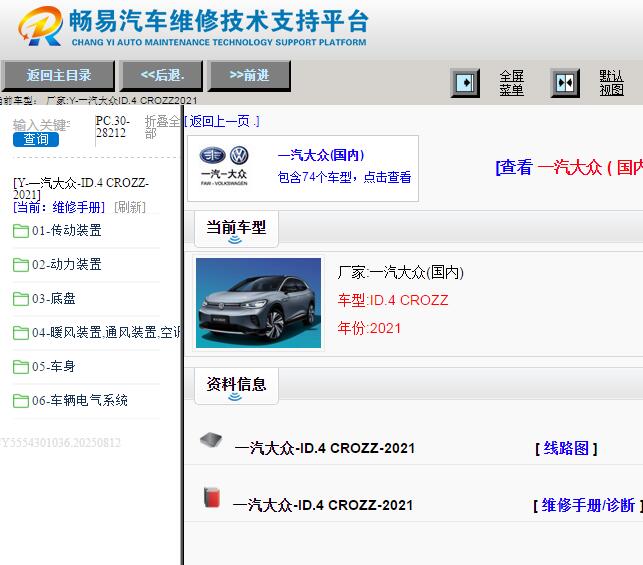643x565 pixels.
Task: Click the full-screen menu arrow icon
Action: [x=465, y=83]
